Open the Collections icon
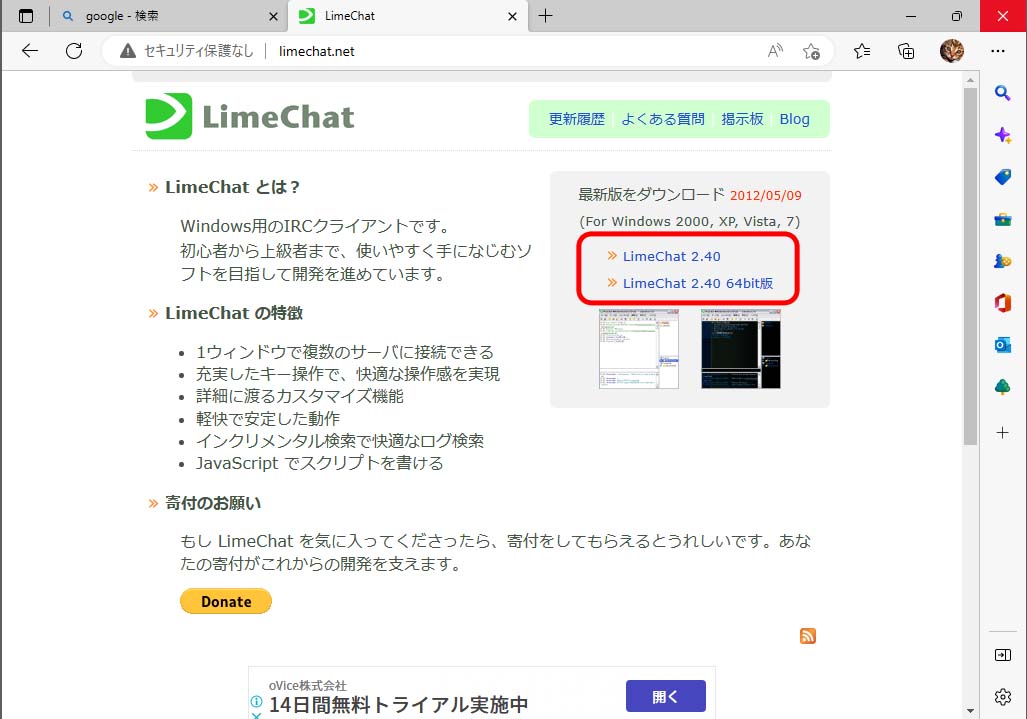1027x719 pixels. (906, 51)
